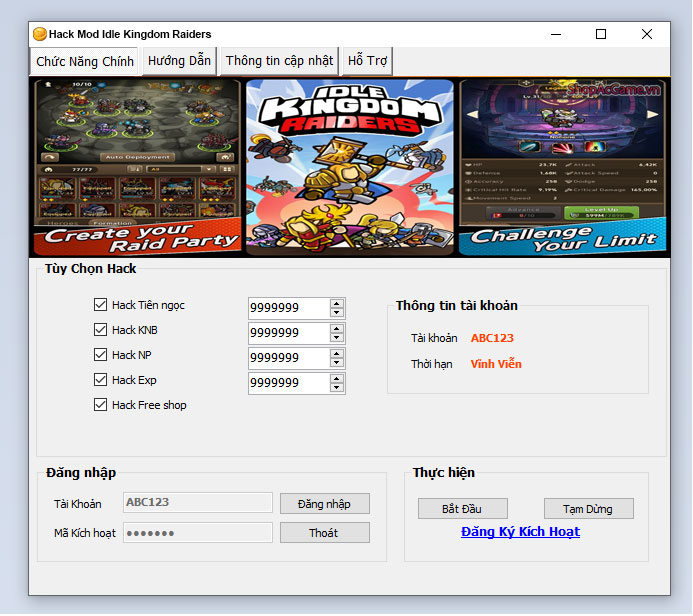Switch to the Chức Năng Chính tab

click(x=84, y=61)
